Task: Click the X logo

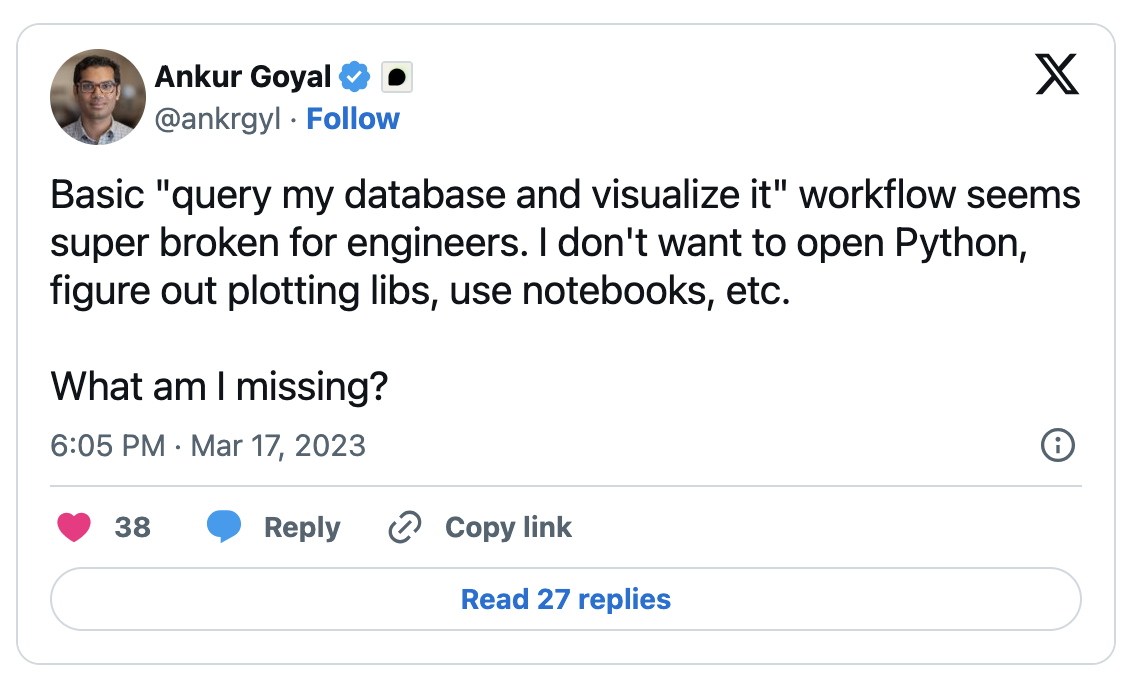Action: 1057,76
